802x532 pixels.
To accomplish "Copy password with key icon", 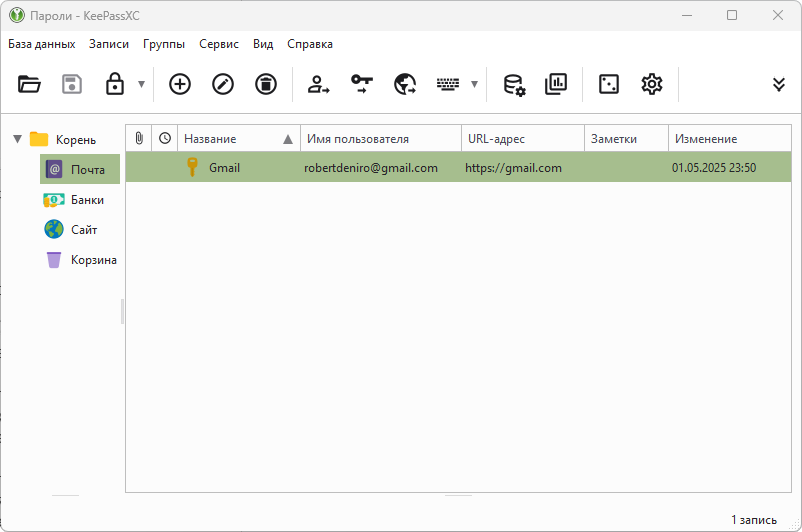I will click(x=361, y=84).
